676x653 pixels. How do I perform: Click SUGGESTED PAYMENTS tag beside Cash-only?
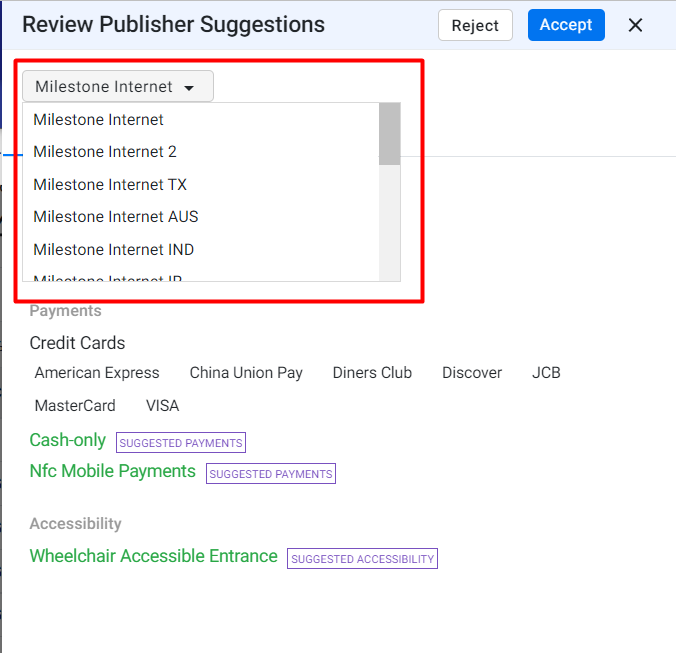[x=181, y=443]
